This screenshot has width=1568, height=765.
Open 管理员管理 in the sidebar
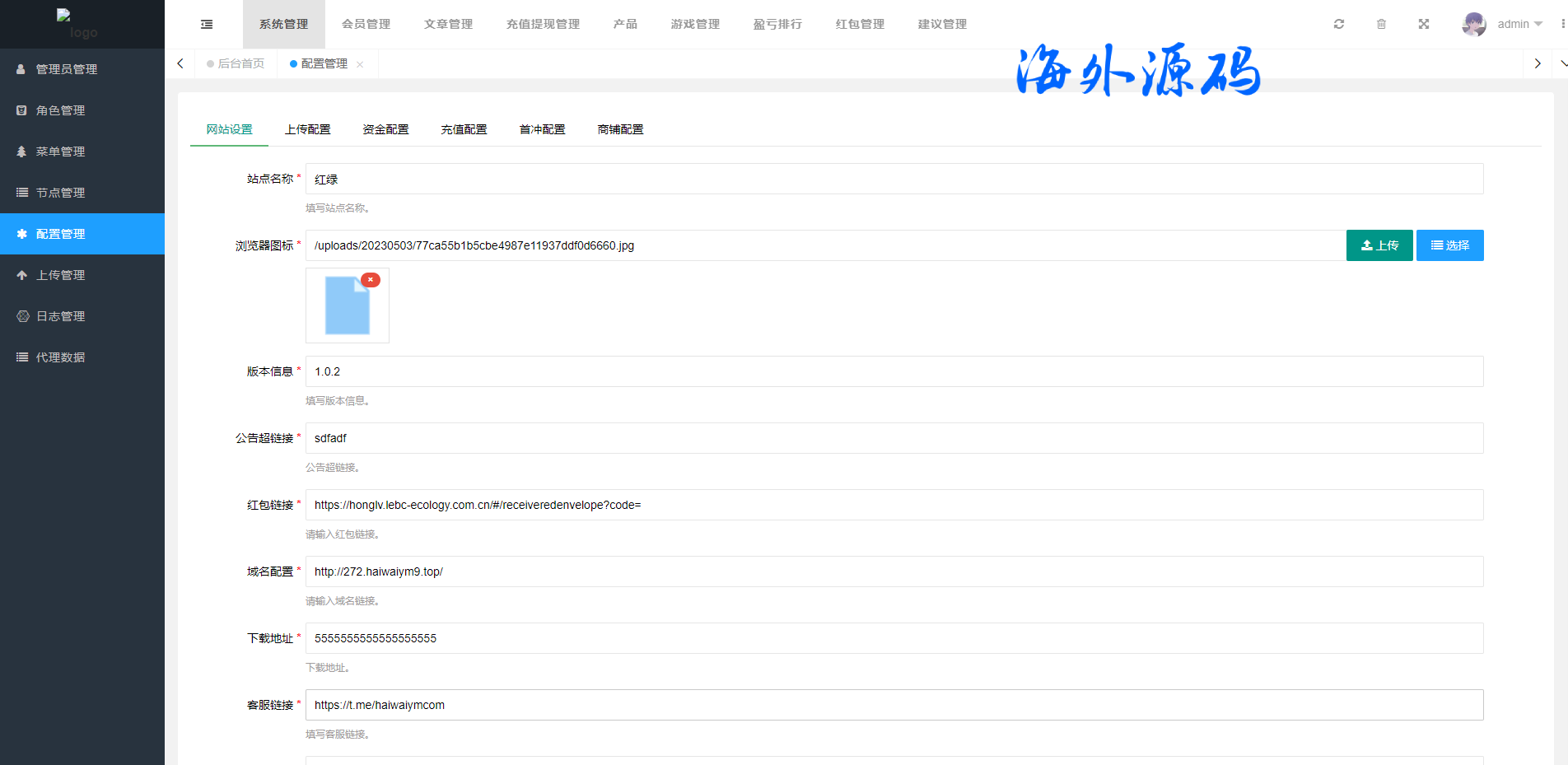pos(66,69)
